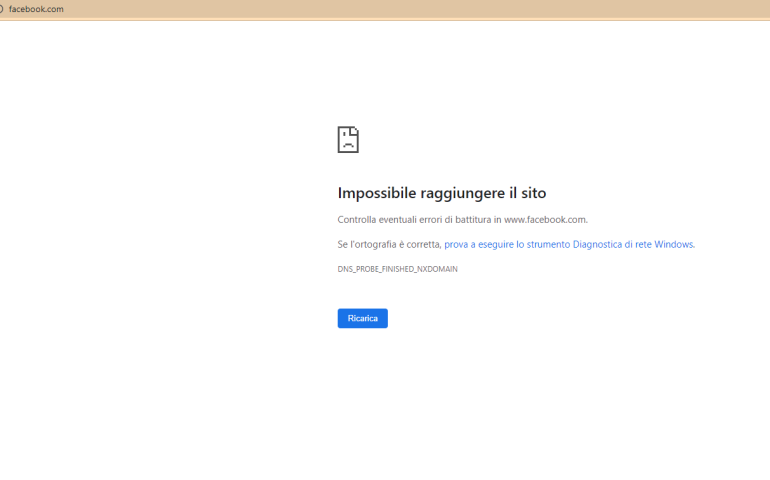Click the word Impossibile in the heading
Image resolution: width=770 pixels, height=480 pixels.
click(379, 193)
